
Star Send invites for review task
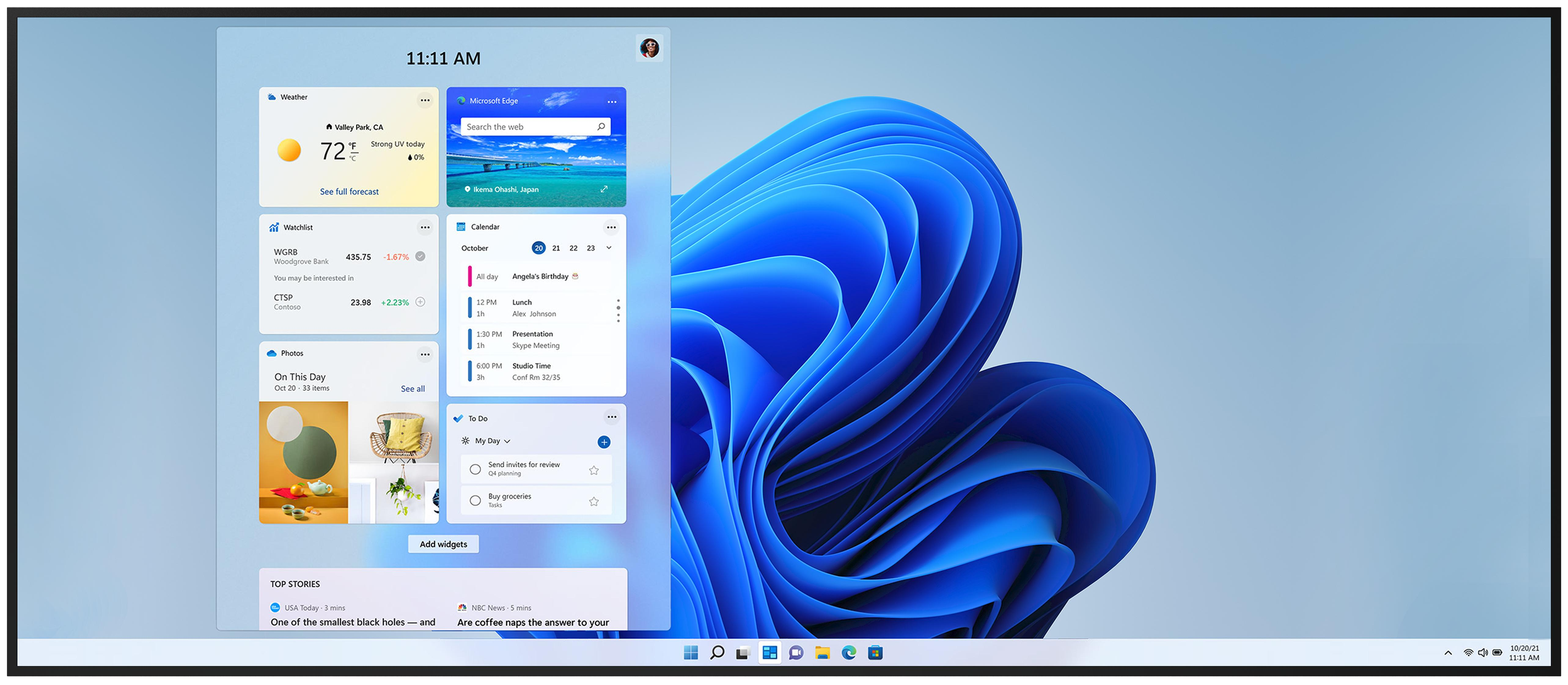[x=594, y=470]
